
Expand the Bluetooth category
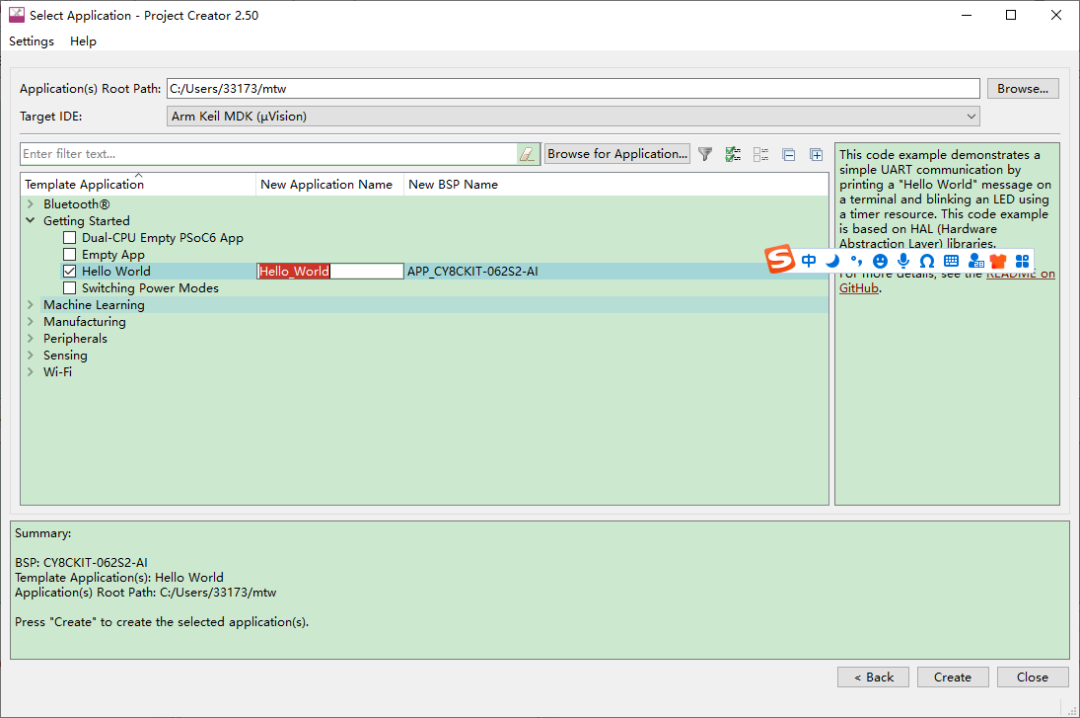pyautogui.click(x=30, y=204)
